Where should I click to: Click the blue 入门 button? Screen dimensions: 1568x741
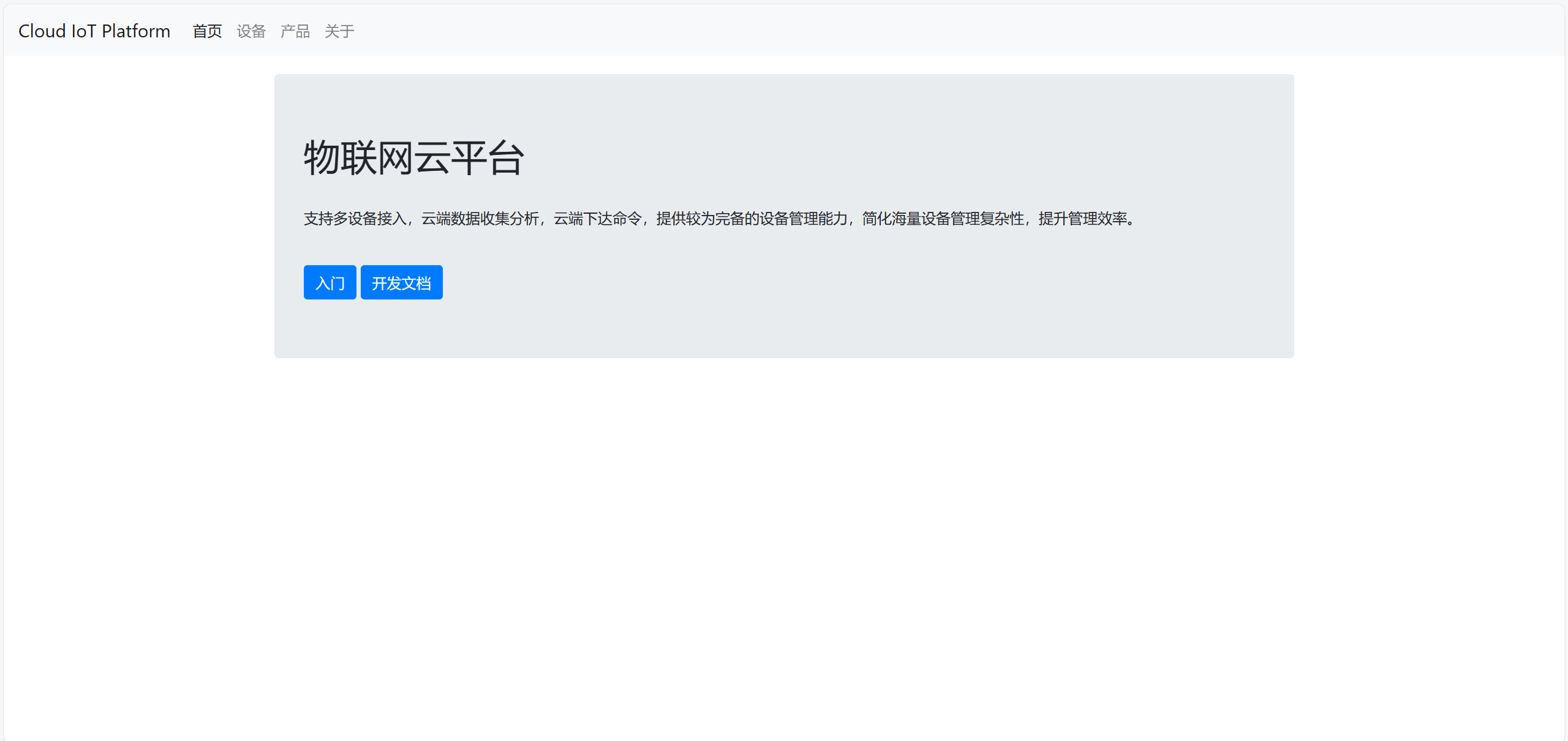point(330,282)
